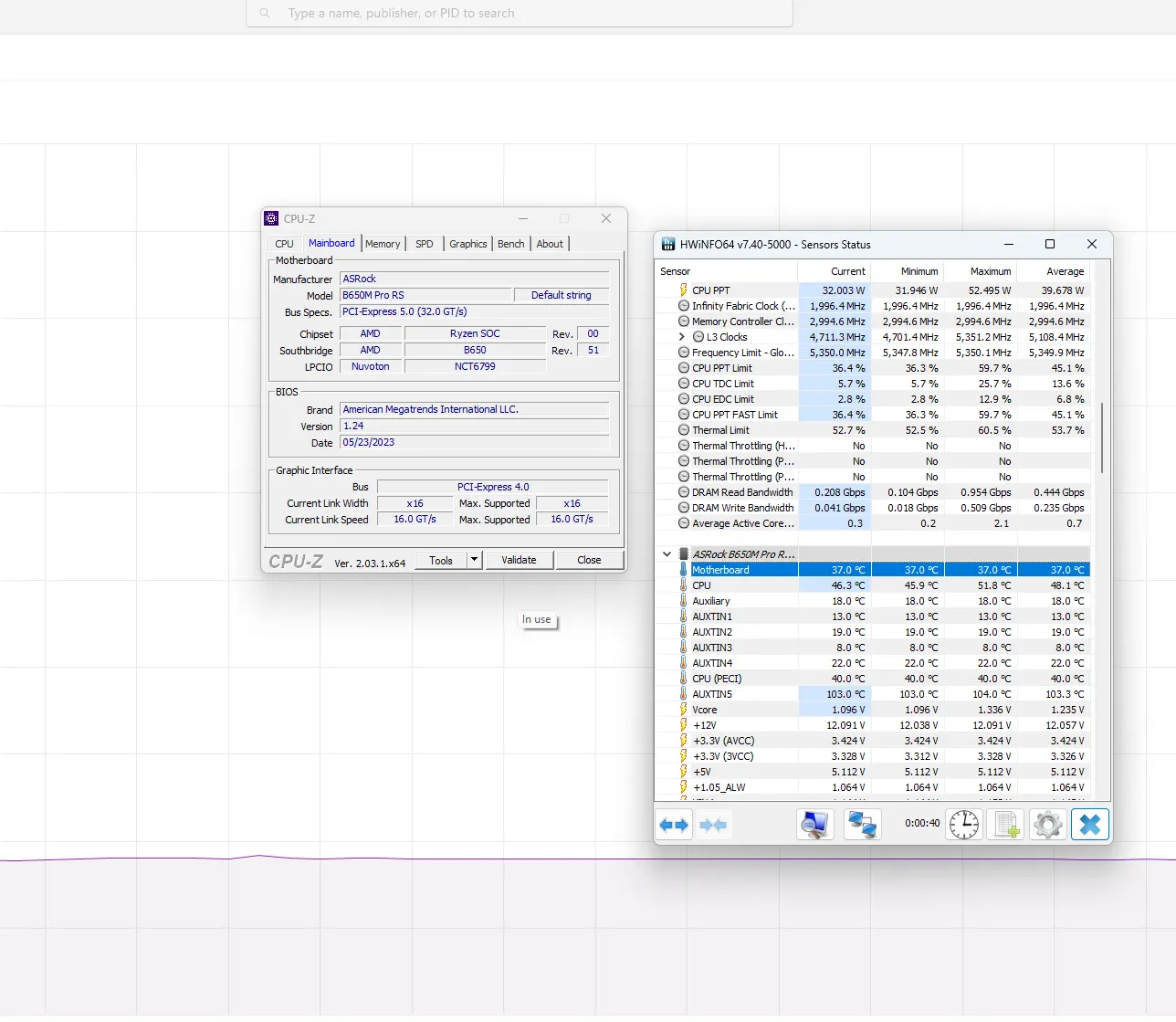This screenshot has width=1176, height=1022.
Task: Click the chip icon beside ASRock B650M Pro
Action: pyautogui.click(x=684, y=554)
